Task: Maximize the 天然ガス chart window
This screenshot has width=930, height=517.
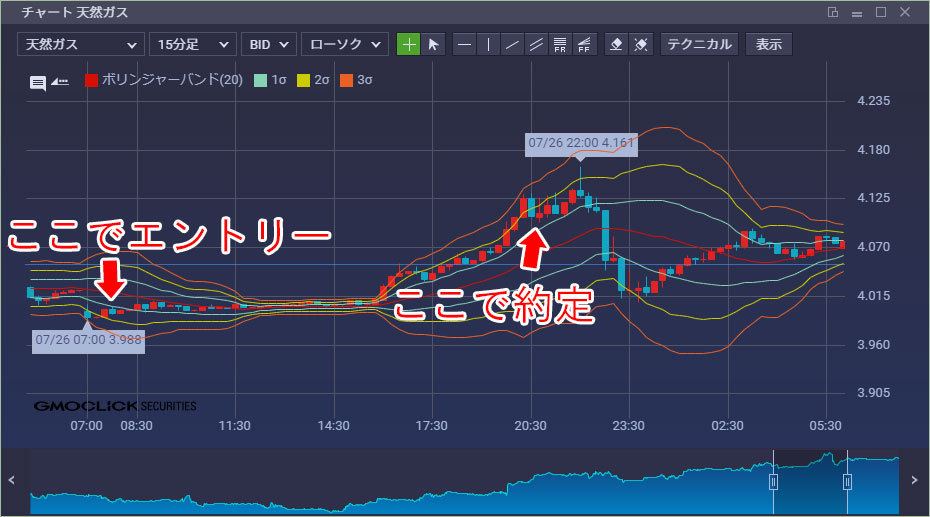Action: pyautogui.click(x=881, y=12)
